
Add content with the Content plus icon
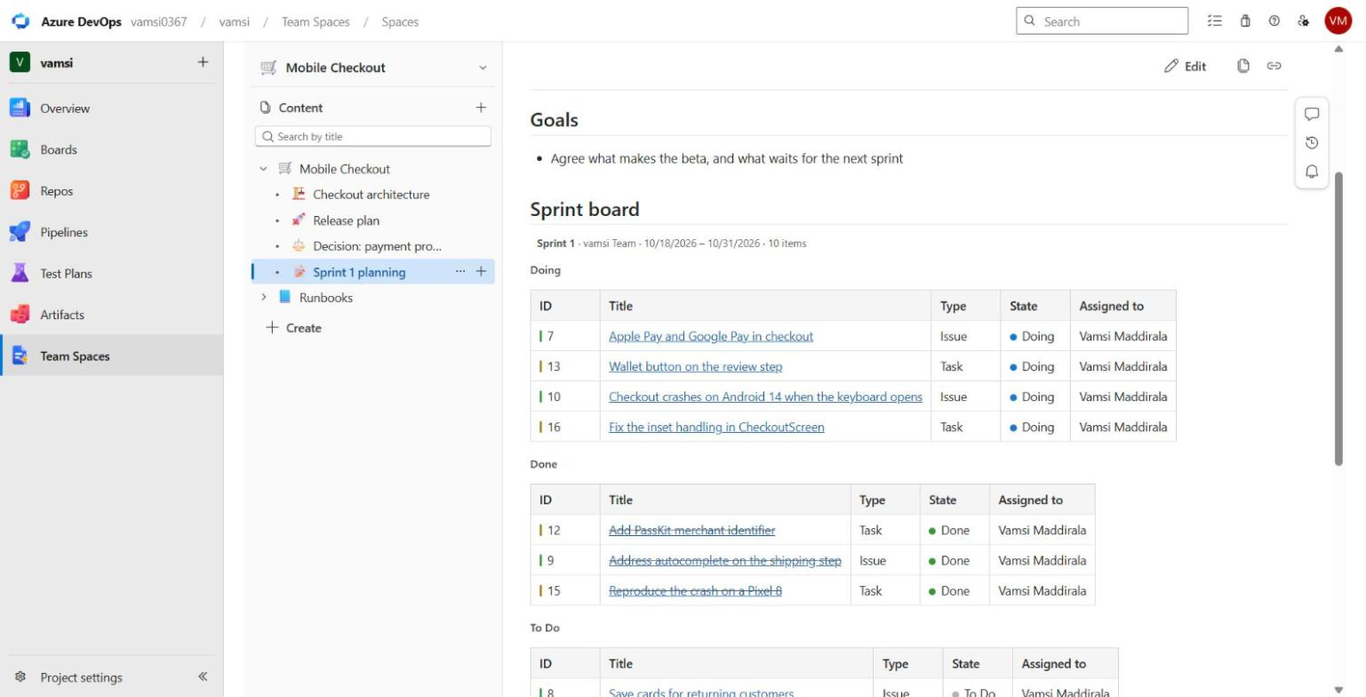[481, 107]
